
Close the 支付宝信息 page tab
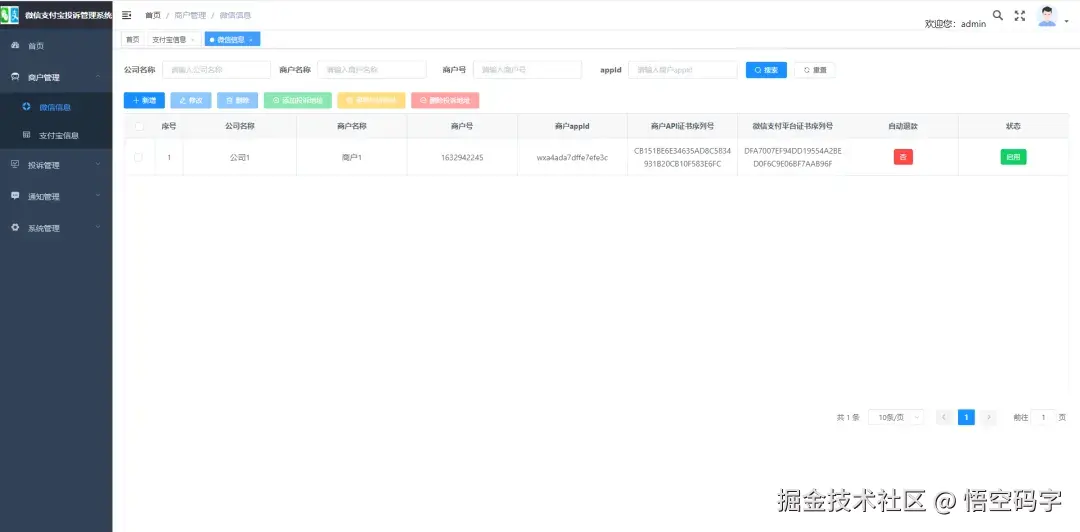click(193, 40)
